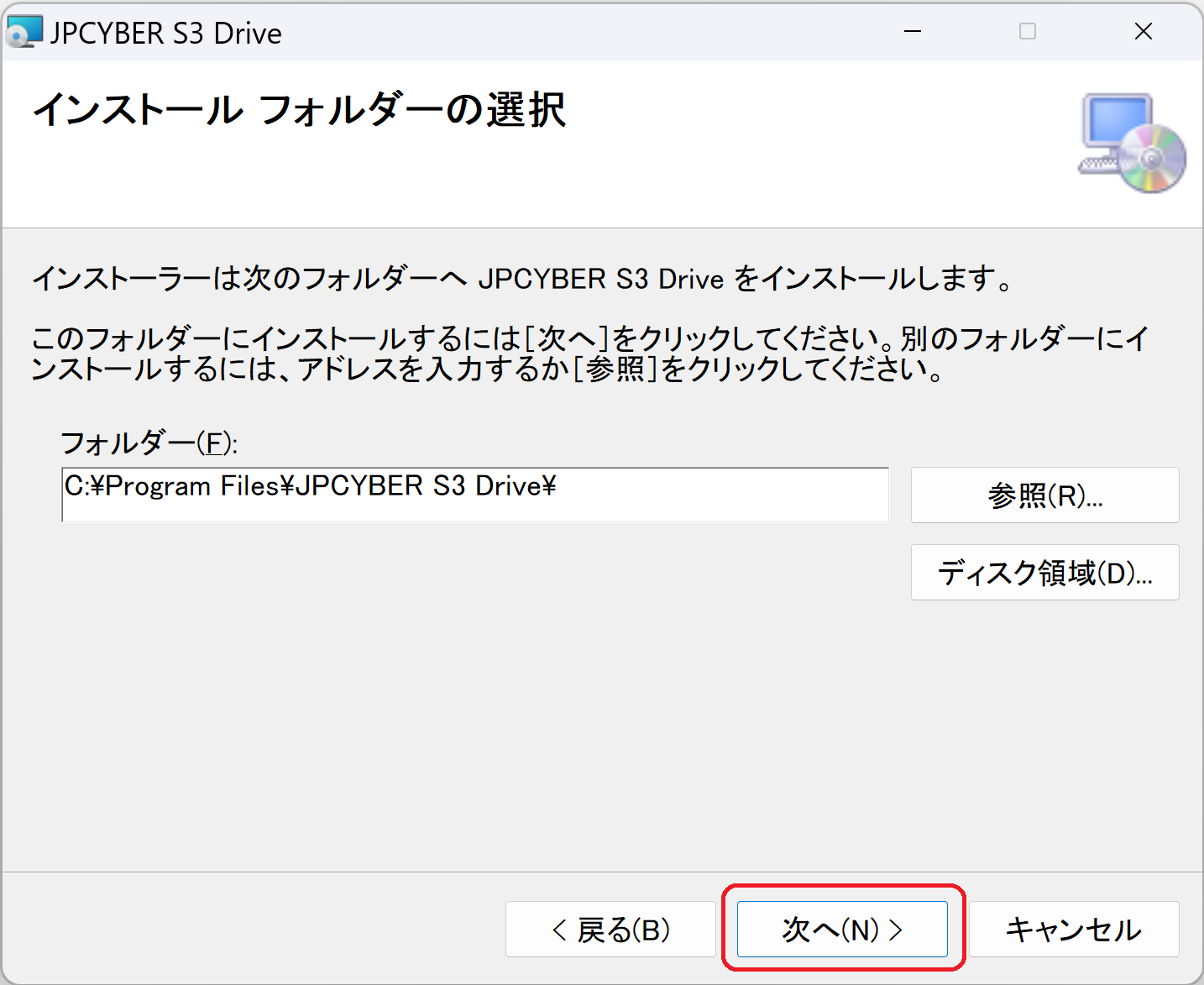Cancel setup via キャンセル button
The height and width of the screenshot is (985, 1204).
pyautogui.click(x=1074, y=929)
